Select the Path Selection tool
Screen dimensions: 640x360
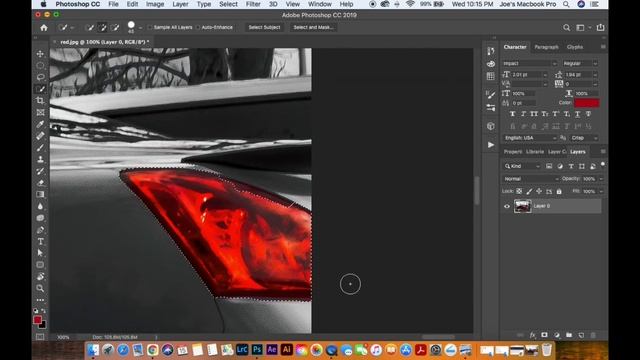40,253
